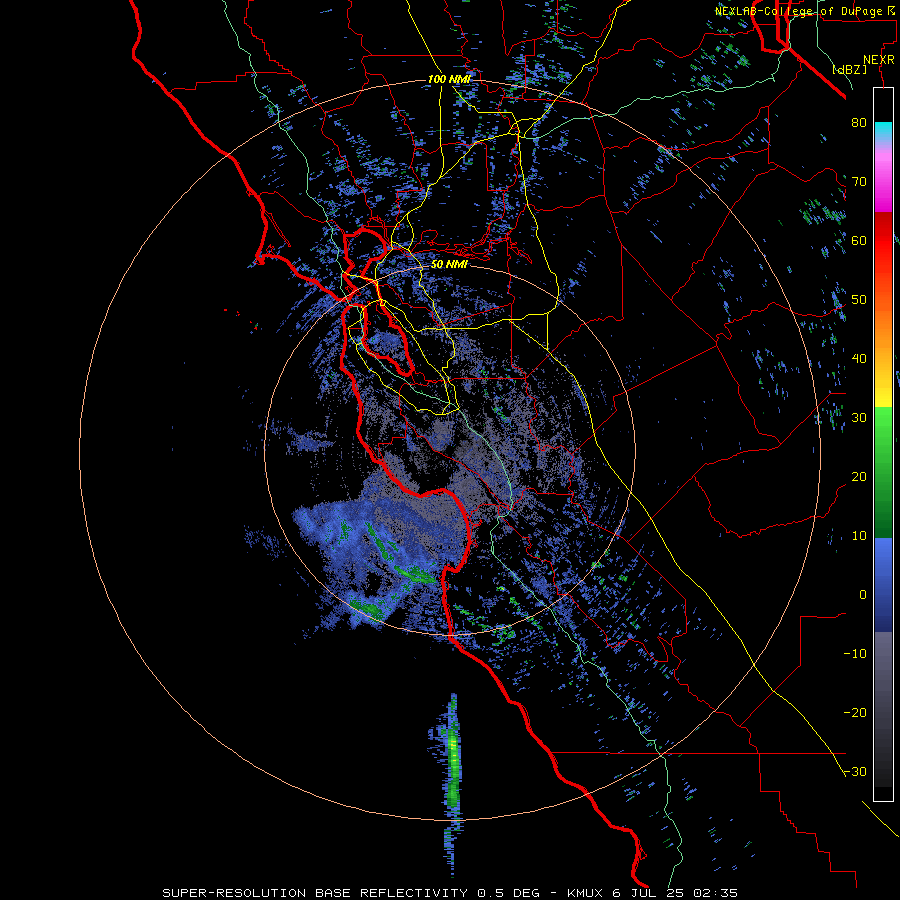900x900 pixels.
Task: Click the 60 value on the dBZ scale
Action: (x=859, y=240)
